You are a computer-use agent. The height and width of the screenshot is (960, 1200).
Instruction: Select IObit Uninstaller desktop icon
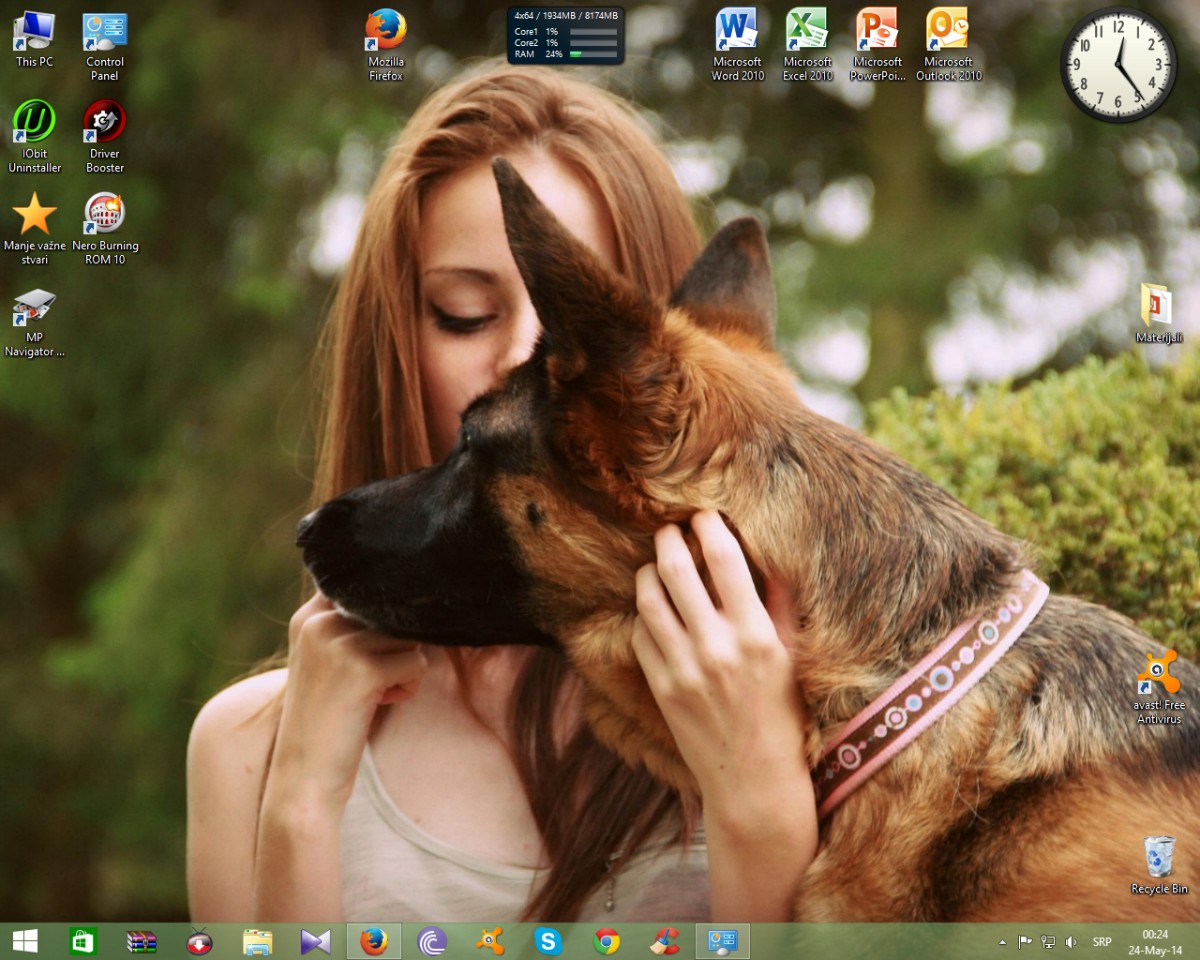click(34, 122)
